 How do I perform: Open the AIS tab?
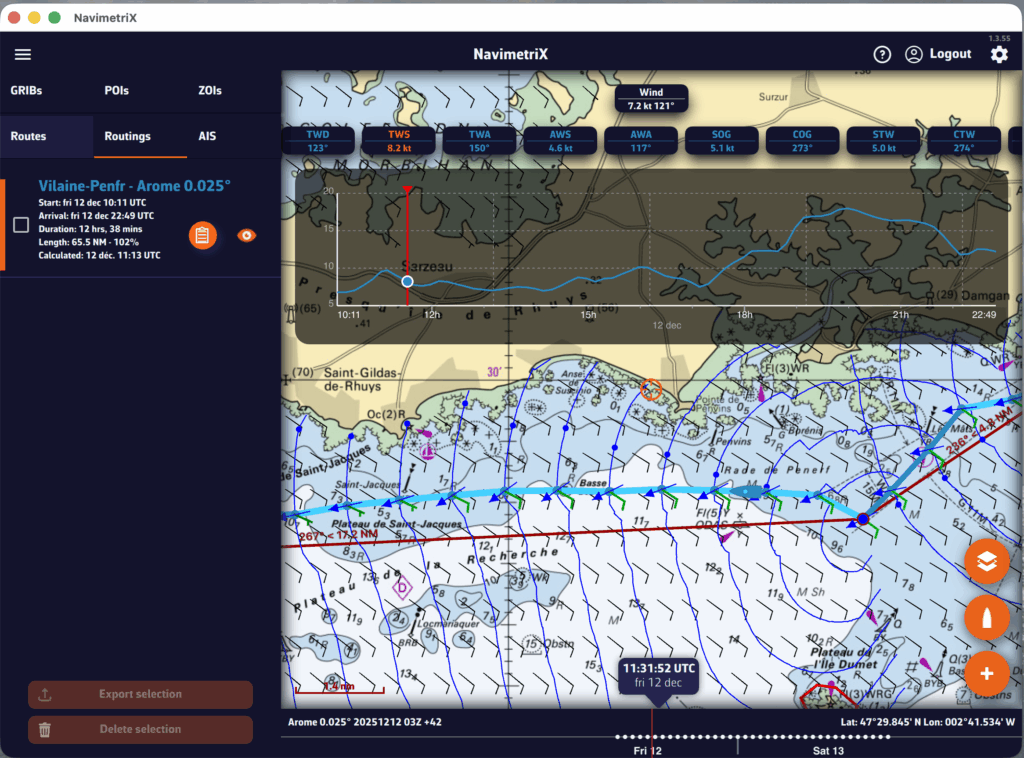pyautogui.click(x=207, y=136)
